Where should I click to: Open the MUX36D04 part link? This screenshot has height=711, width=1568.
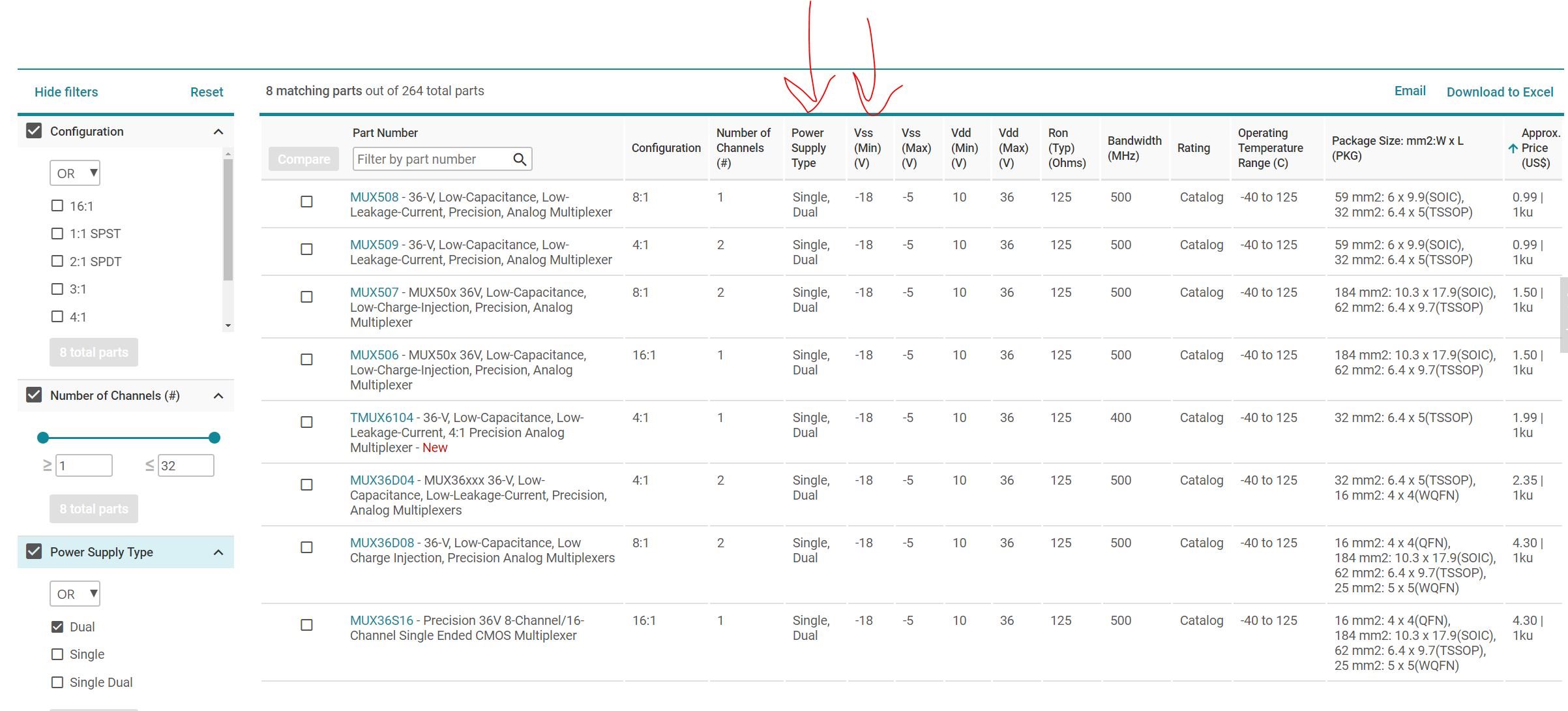382,480
